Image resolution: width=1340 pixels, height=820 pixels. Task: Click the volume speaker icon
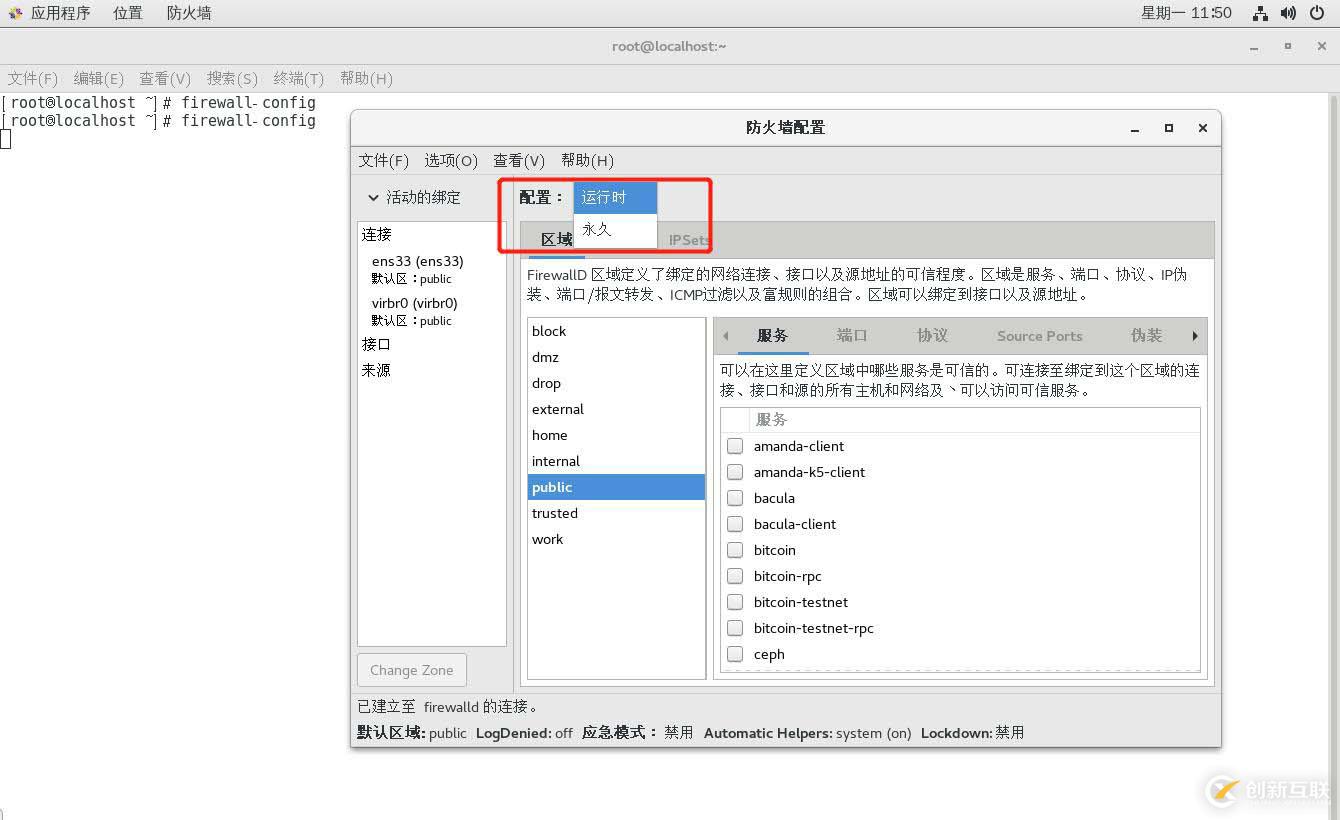pos(1288,13)
